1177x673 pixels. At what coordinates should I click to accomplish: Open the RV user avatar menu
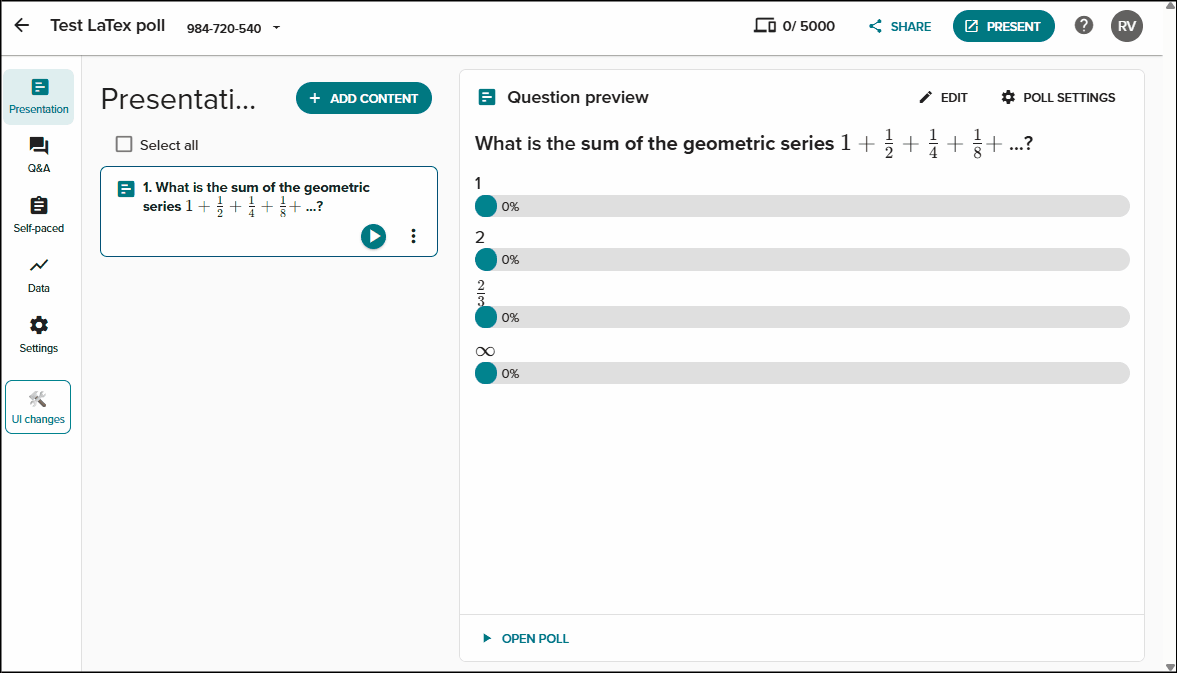tap(1127, 26)
